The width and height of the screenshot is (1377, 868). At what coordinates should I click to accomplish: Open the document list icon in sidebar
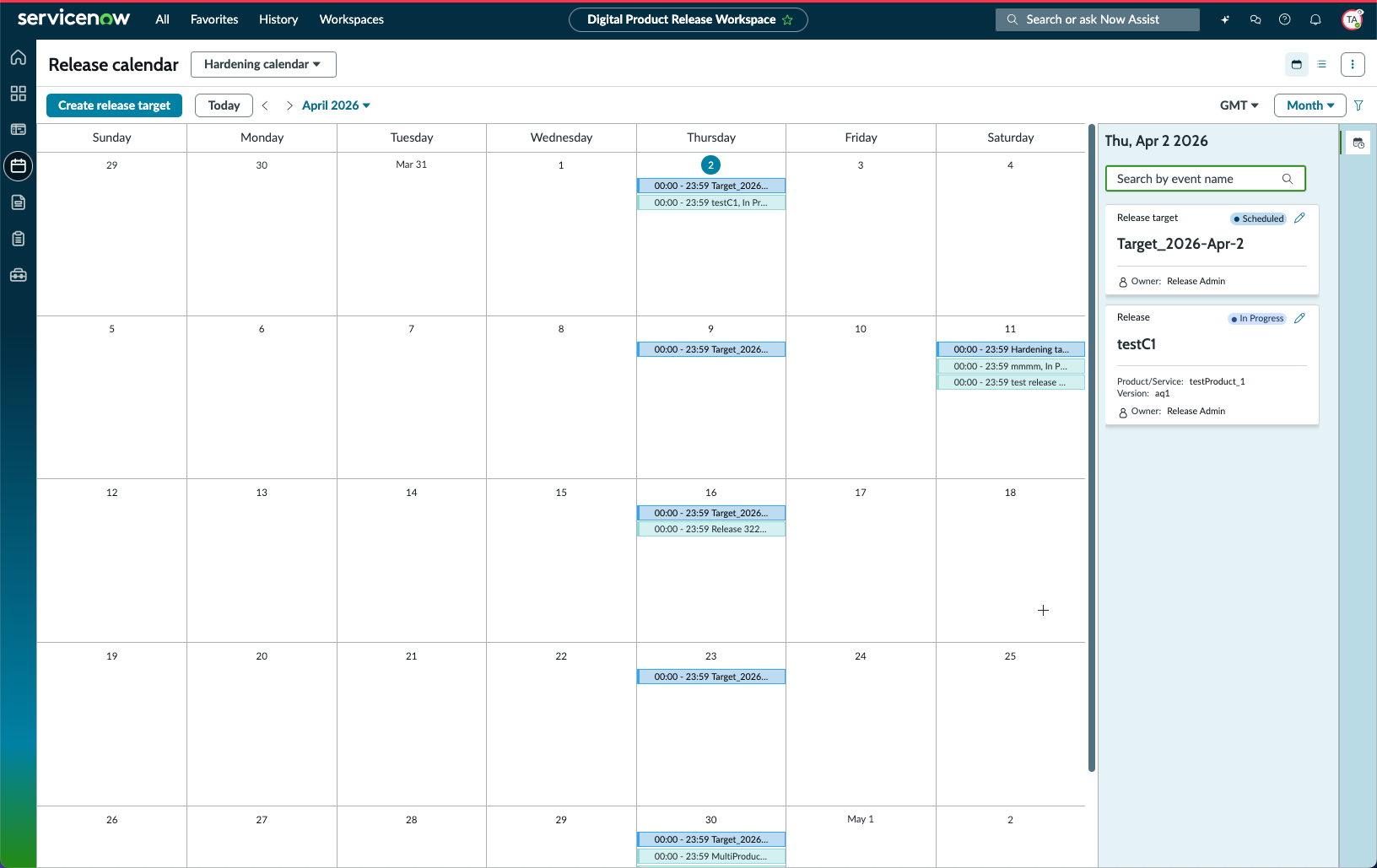[19, 202]
